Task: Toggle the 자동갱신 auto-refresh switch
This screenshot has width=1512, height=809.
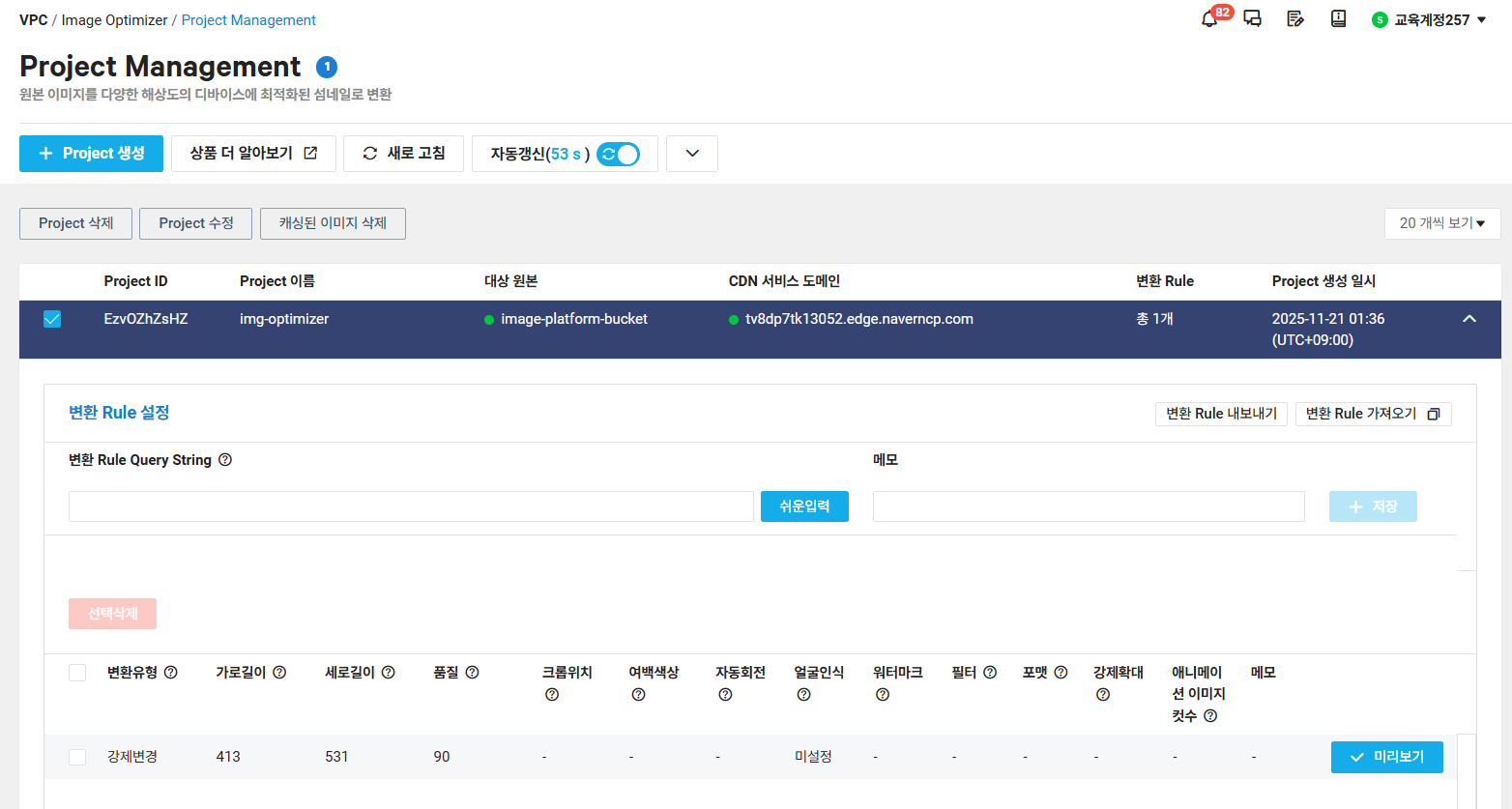Action: pyautogui.click(x=619, y=154)
